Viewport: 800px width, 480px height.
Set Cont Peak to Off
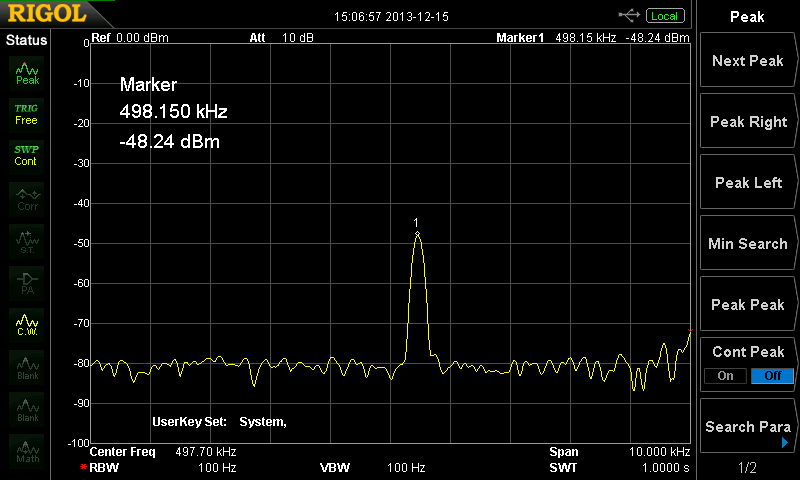tap(772, 376)
